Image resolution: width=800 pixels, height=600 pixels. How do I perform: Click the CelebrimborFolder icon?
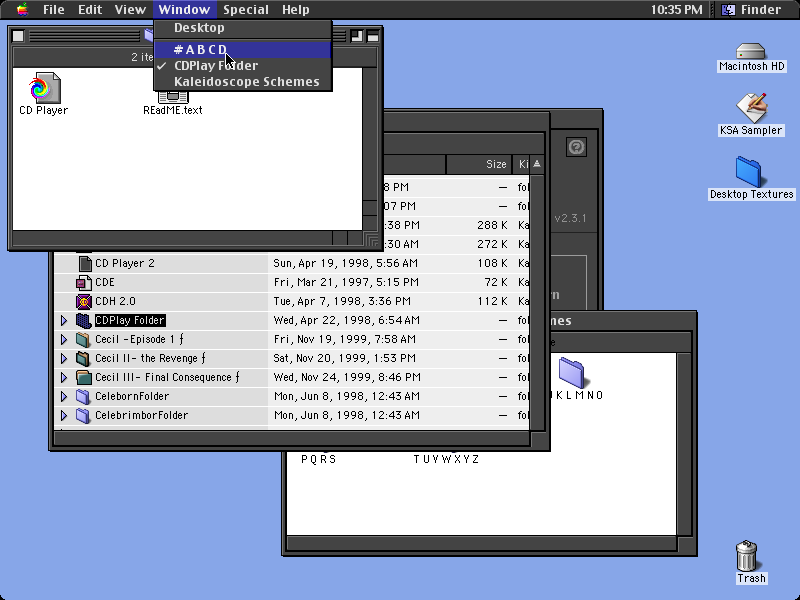click(x=84, y=415)
